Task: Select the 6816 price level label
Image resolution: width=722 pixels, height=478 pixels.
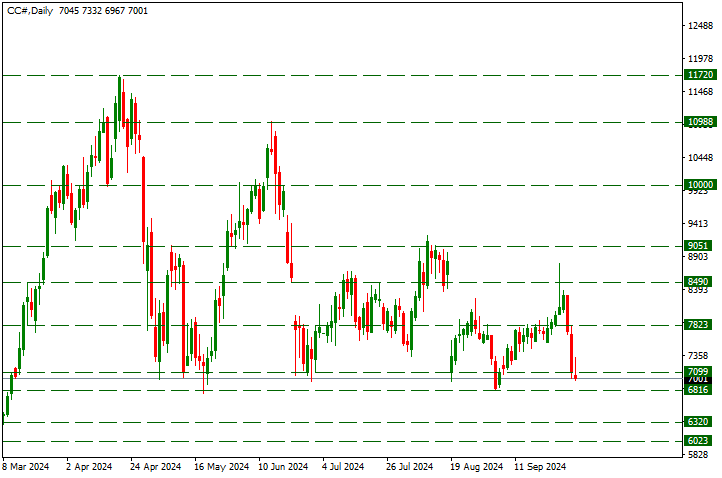Action: click(x=700, y=390)
